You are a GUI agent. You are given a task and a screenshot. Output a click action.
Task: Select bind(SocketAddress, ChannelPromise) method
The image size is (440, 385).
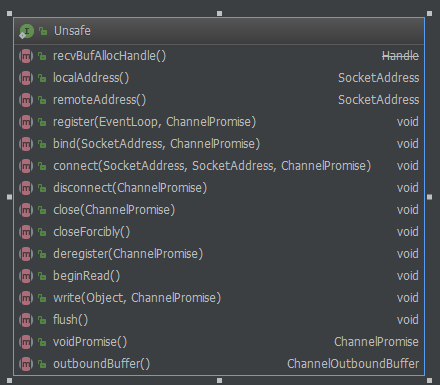point(156,144)
